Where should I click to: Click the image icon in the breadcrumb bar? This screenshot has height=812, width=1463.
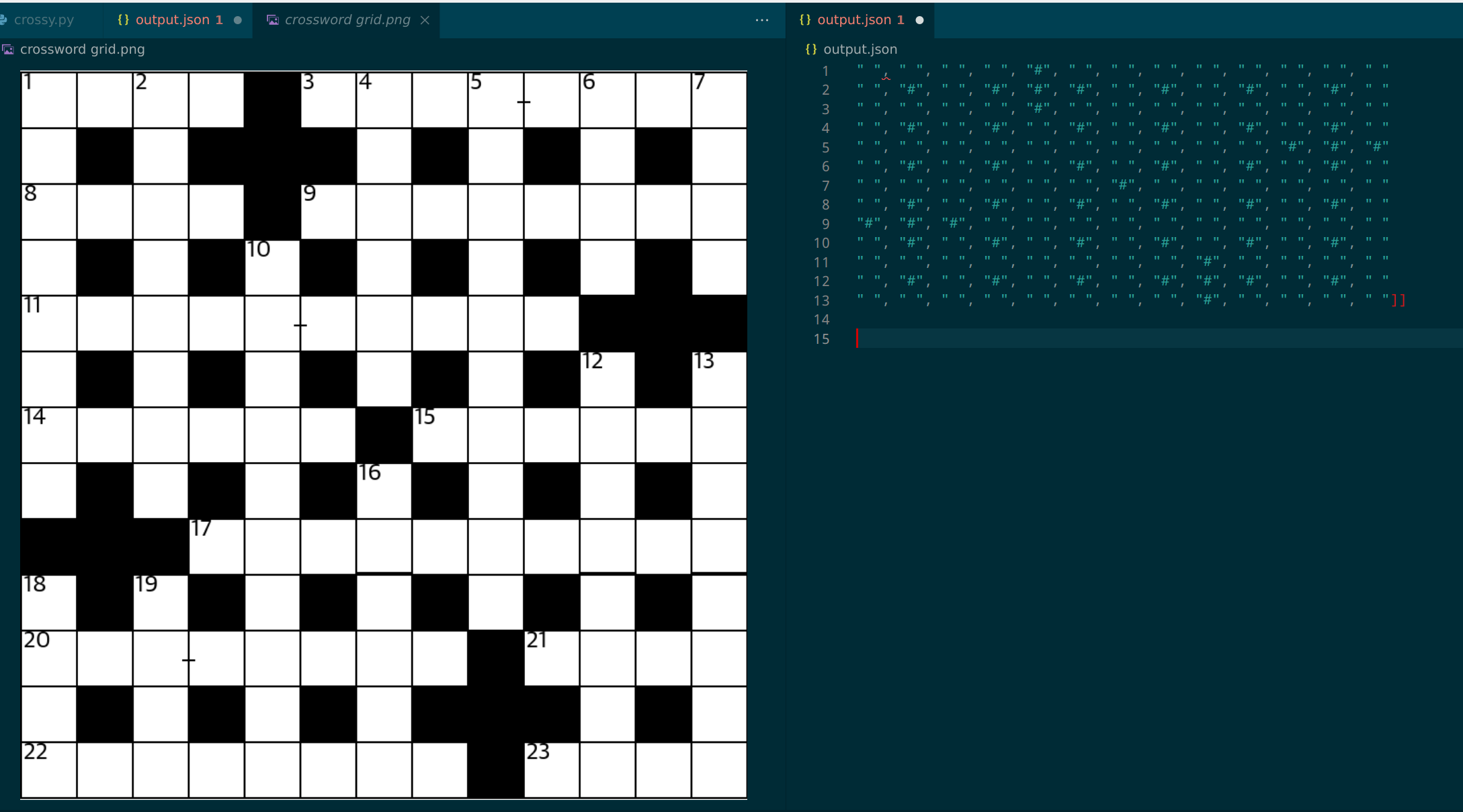click(x=8, y=49)
